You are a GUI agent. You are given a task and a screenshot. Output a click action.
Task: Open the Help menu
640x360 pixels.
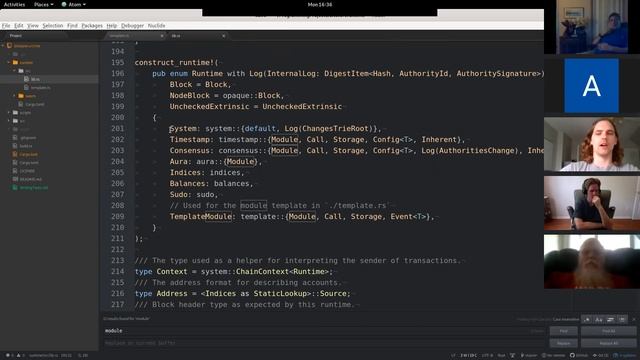111,25
